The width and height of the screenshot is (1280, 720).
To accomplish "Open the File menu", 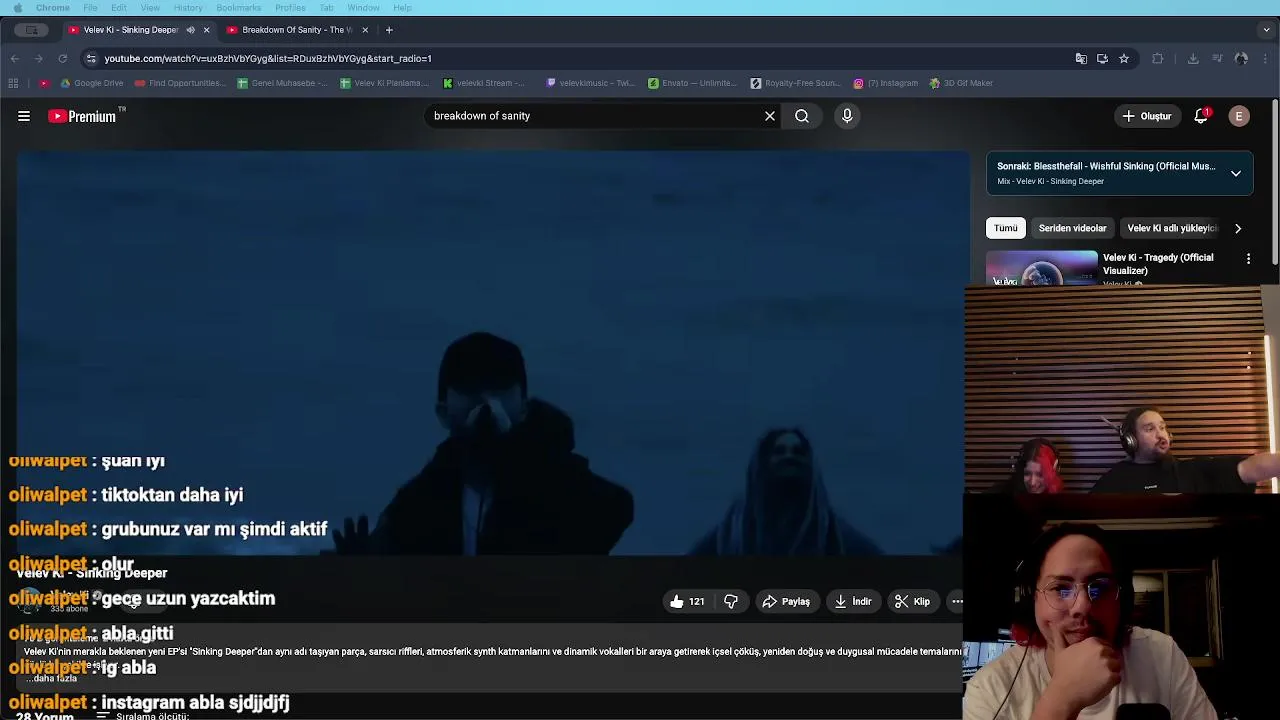I will coord(90,8).
